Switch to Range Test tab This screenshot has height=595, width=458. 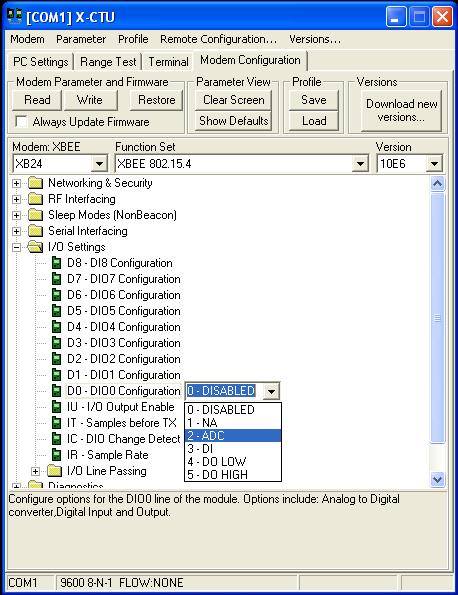coord(108,61)
